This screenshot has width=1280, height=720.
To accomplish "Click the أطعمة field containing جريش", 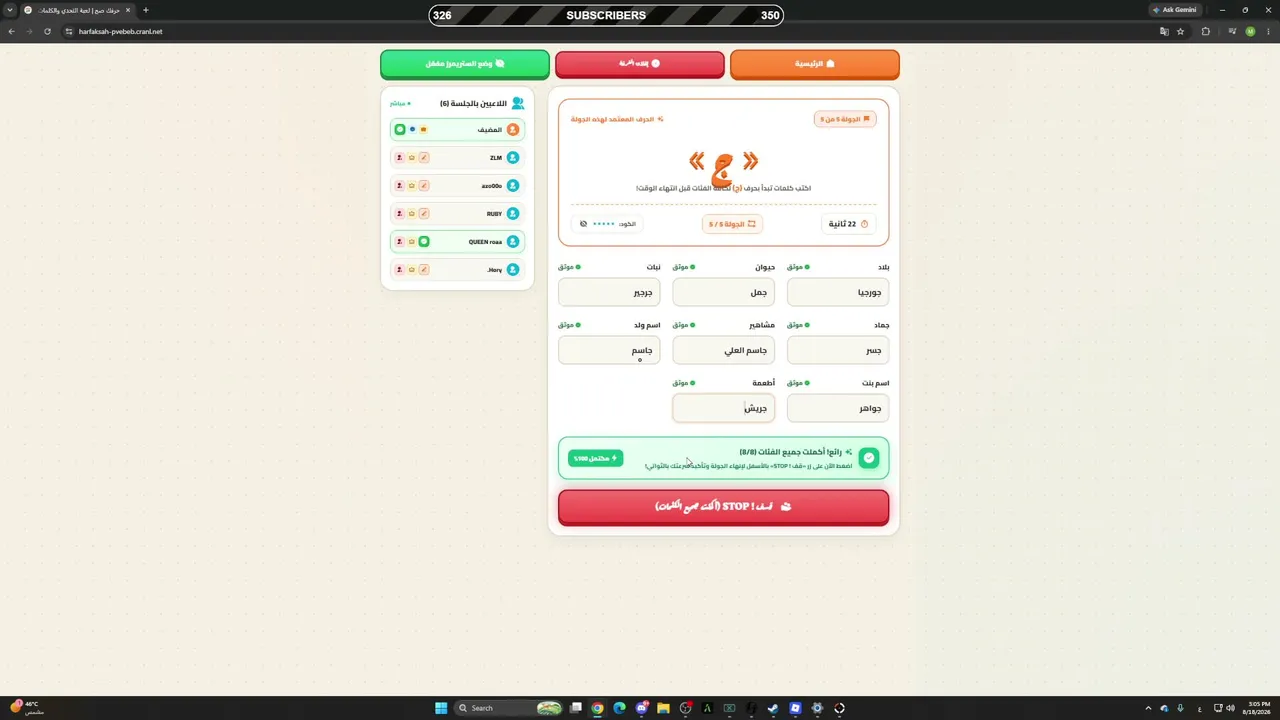I will (724, 408).
